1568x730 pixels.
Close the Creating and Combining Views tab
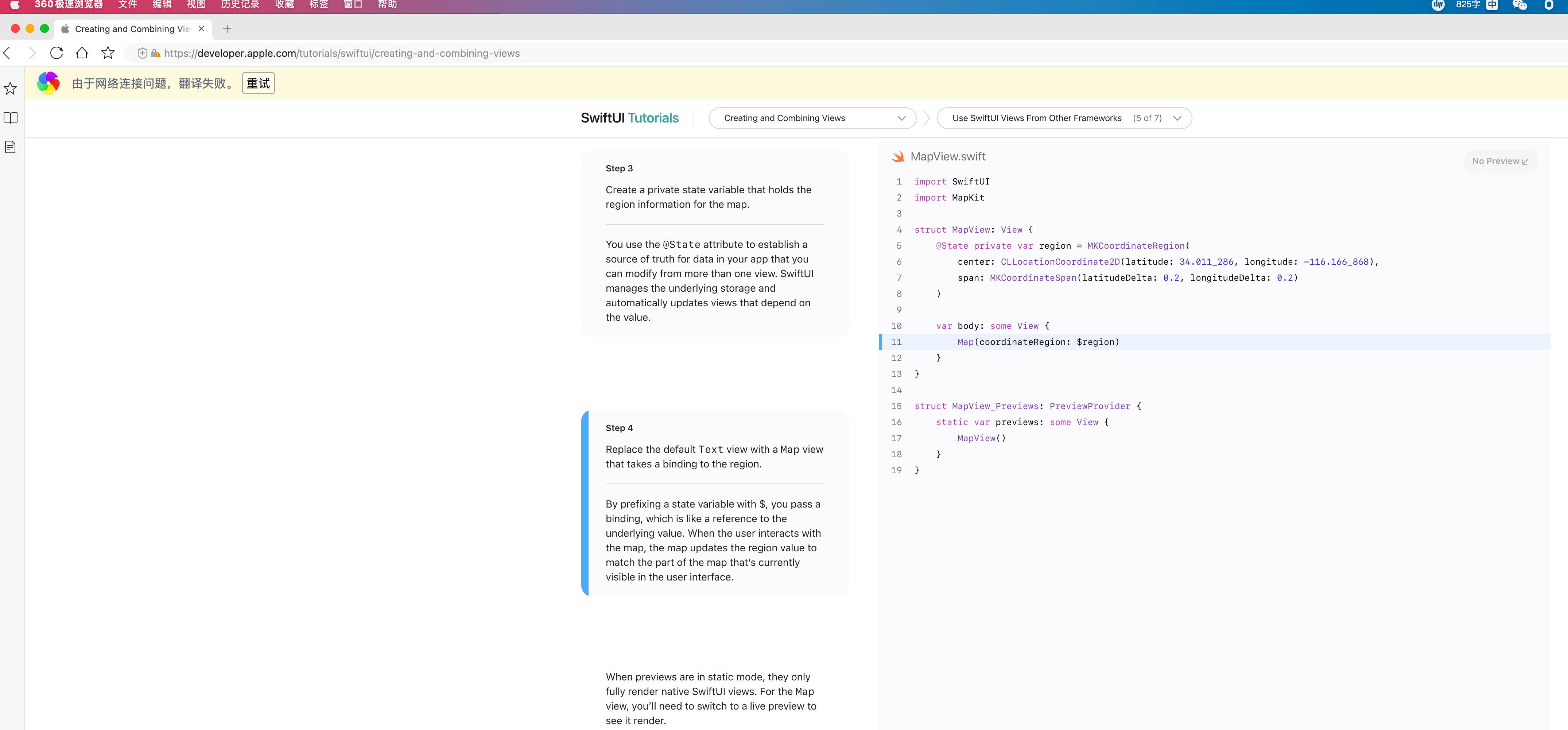(202, 28)
